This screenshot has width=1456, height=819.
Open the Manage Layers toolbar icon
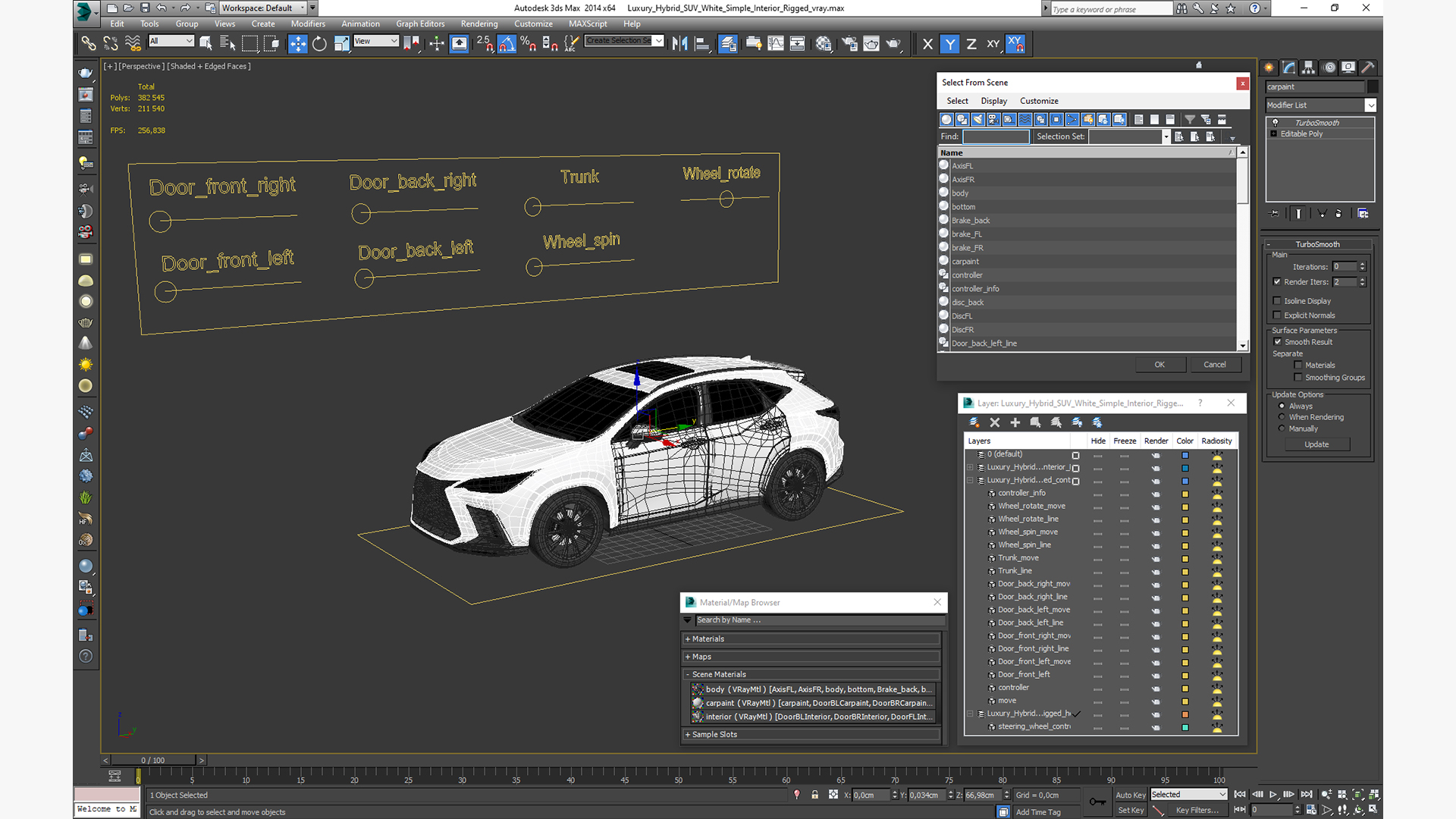728,44
